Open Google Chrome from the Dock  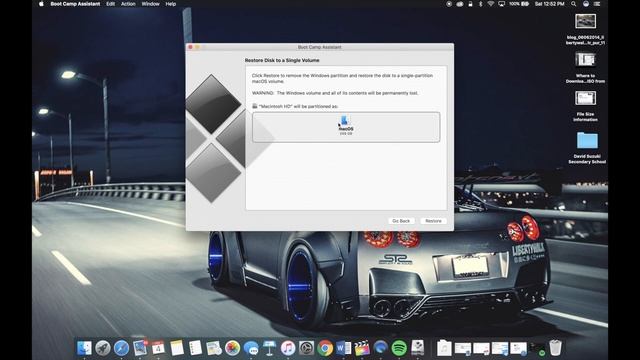coord(325,348)
